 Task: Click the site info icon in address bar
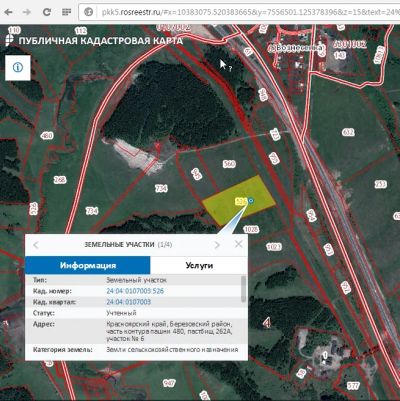point(89,12)
